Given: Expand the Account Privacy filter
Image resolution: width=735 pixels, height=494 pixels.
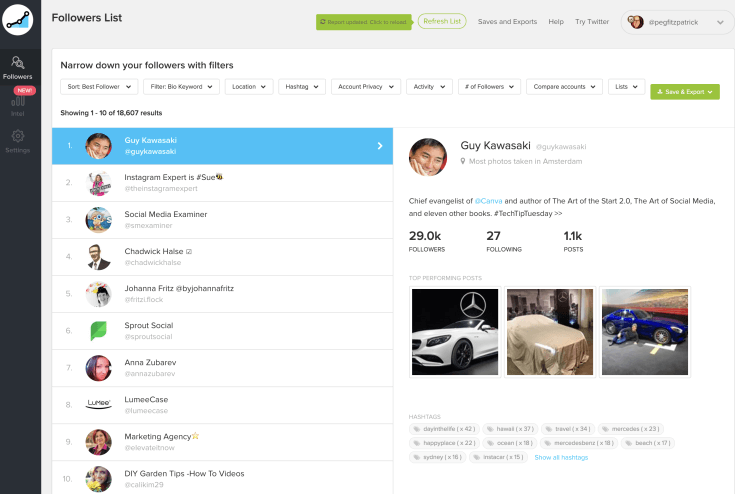Looking at the screenshot, I should [365, 87].
